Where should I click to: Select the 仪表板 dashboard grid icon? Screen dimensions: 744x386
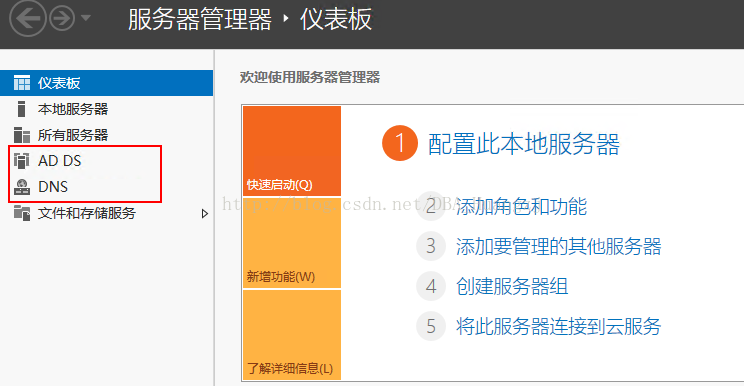click(x=22, y=83)
